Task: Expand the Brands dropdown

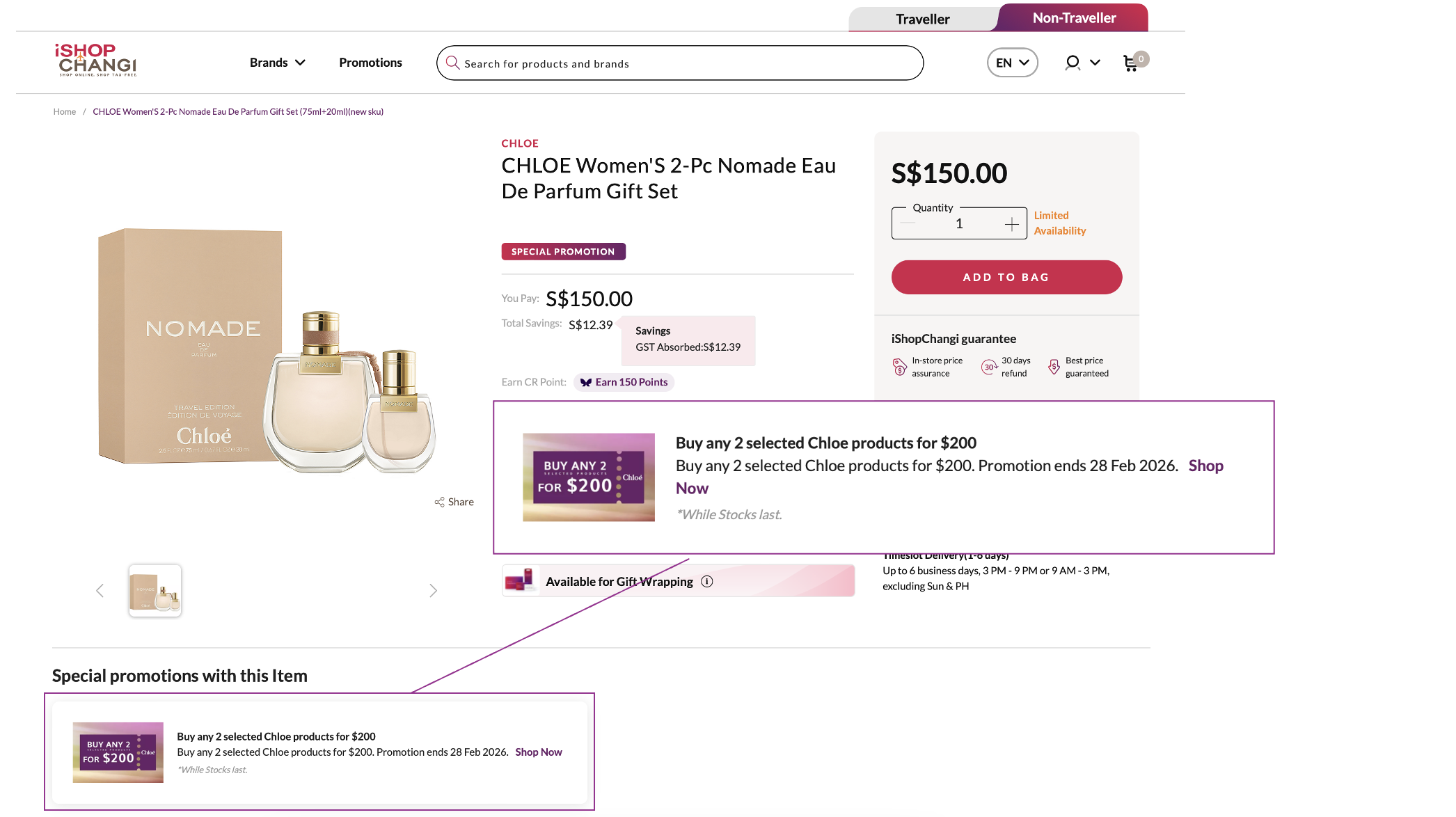Action: [x=277, y=63]
